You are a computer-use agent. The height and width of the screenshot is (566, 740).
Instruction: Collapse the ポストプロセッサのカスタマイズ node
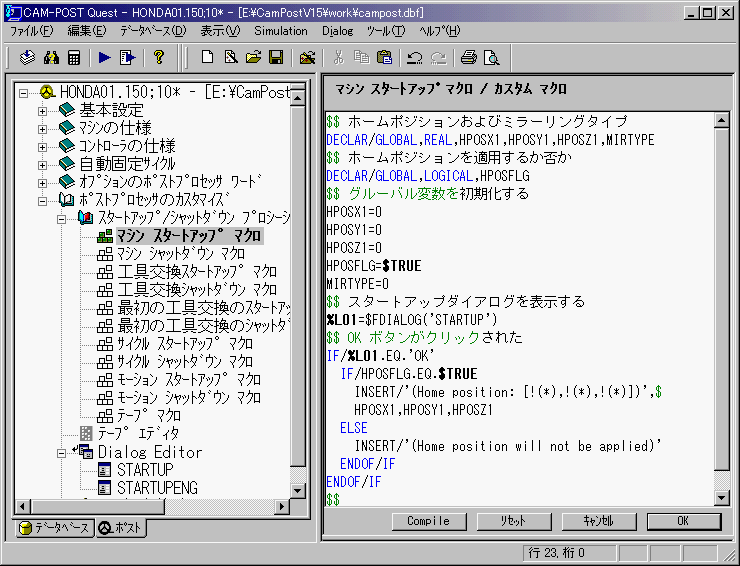42,201
